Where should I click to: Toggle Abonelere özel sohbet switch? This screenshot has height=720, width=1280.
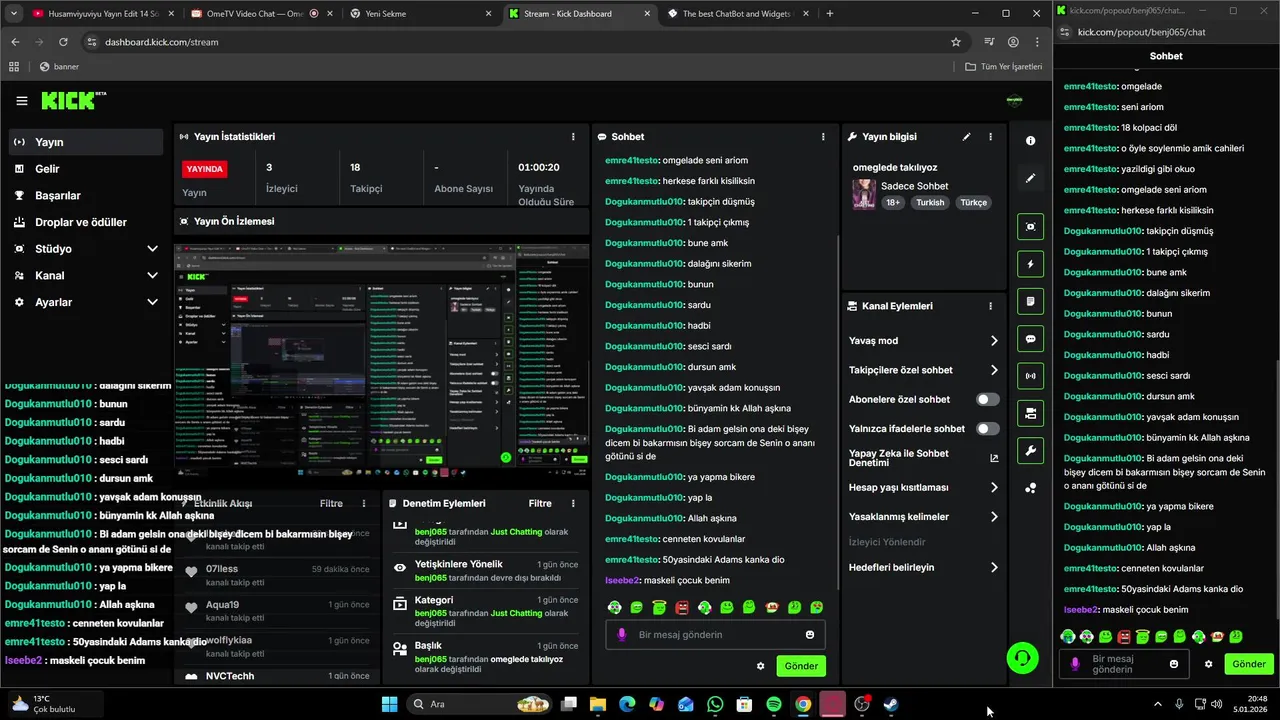click(x=988, y=399)
